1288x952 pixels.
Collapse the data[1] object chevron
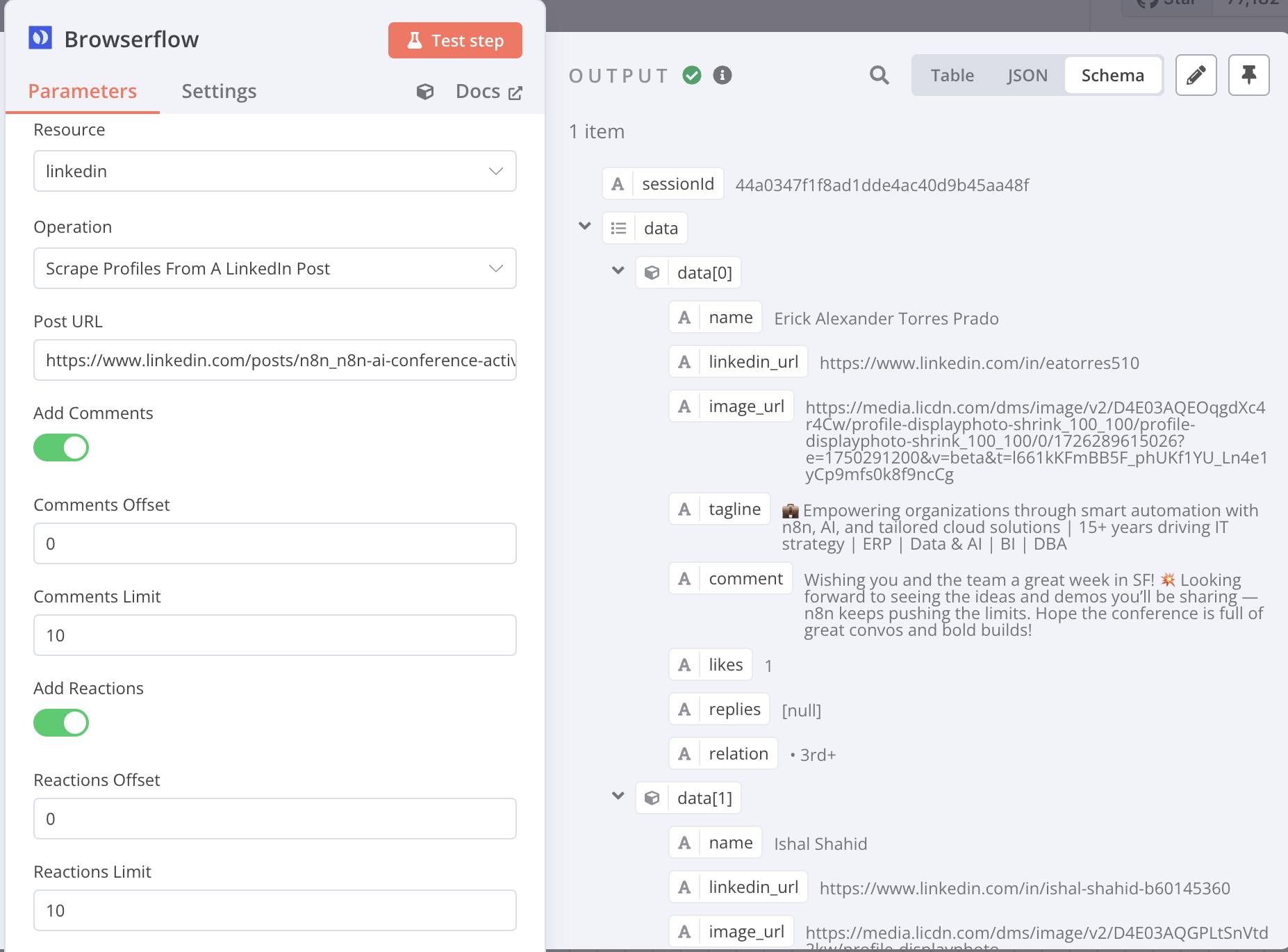click(618, 796)
